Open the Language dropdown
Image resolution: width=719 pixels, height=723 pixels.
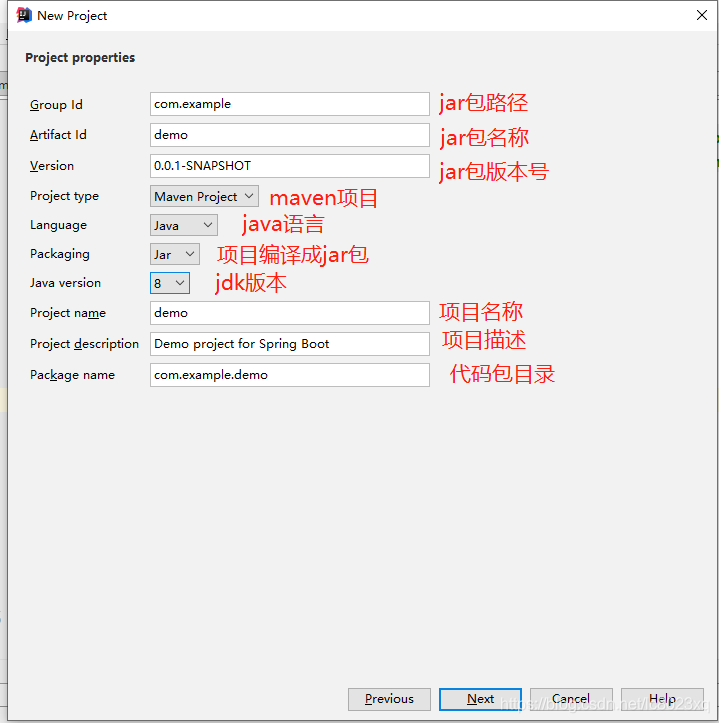point(184,225)
